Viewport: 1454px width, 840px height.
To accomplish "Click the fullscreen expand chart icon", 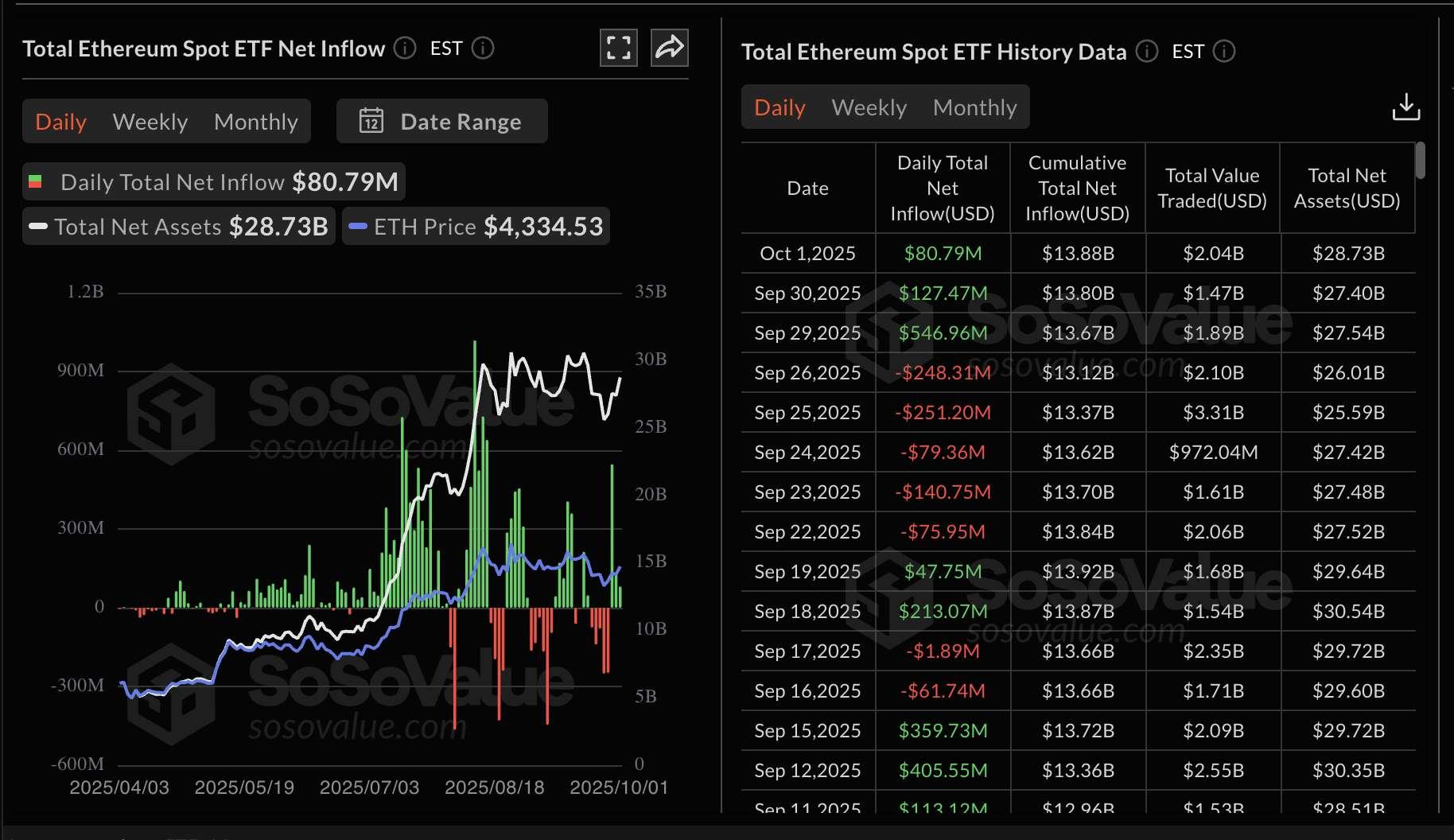I will point(619,48).
